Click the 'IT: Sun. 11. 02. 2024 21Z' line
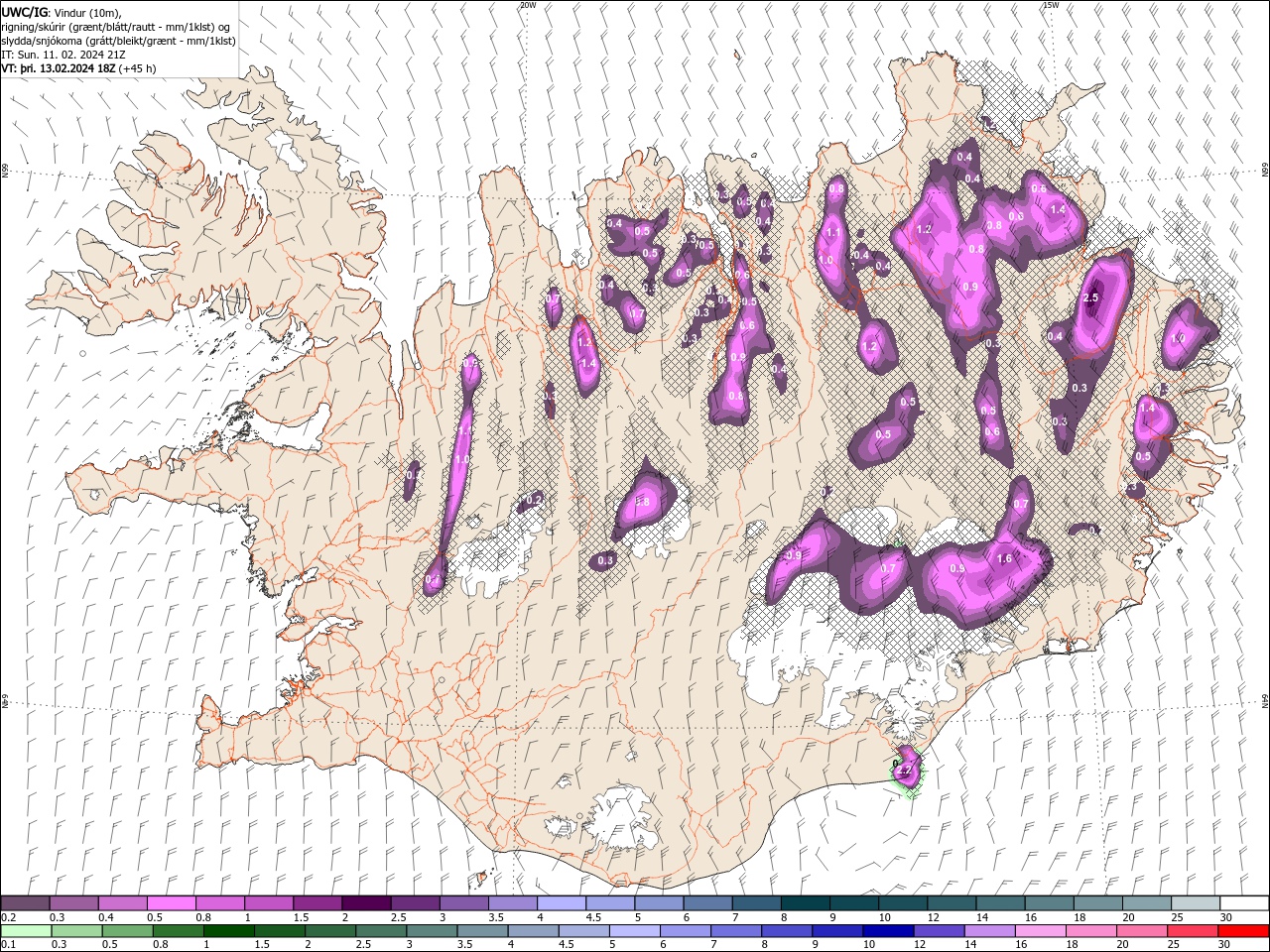 (63, 55)
